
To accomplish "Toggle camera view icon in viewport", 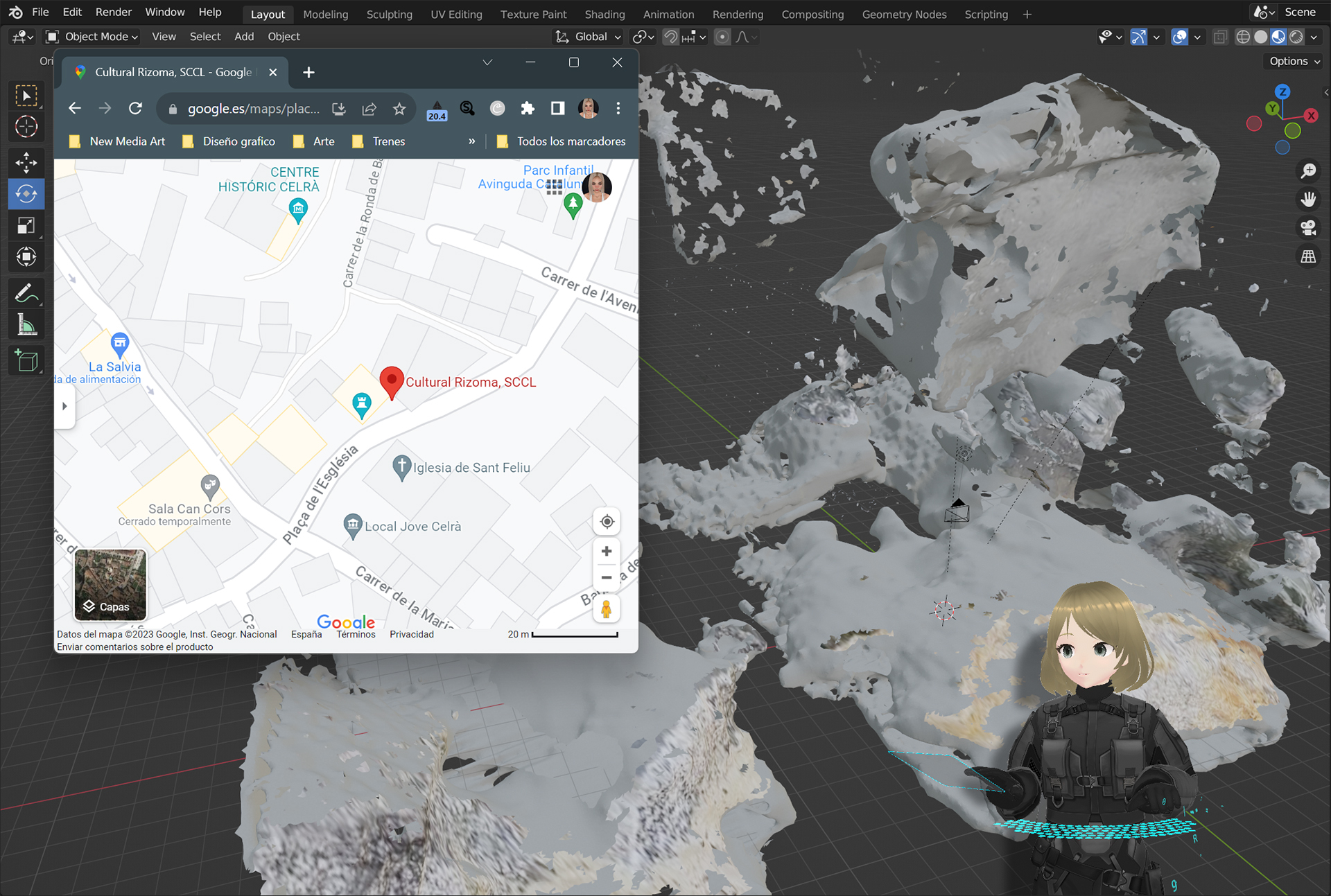I will (1308, 228).
